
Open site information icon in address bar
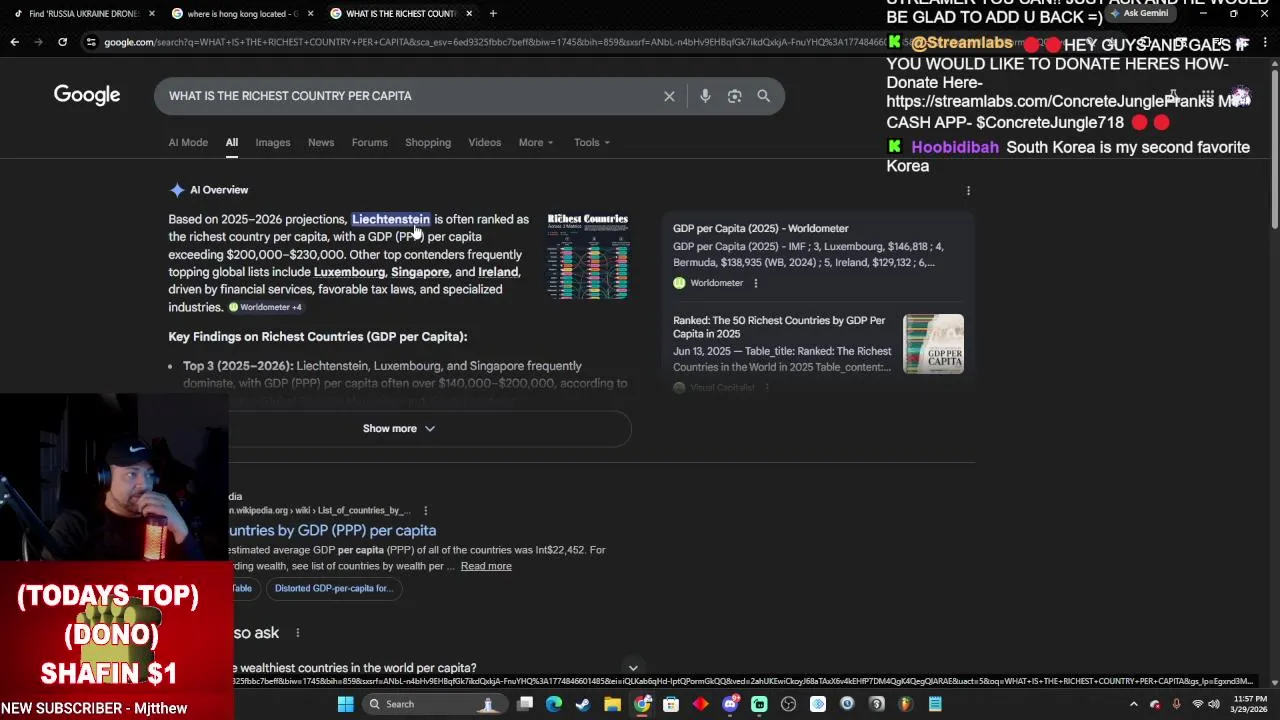point(91,42)
